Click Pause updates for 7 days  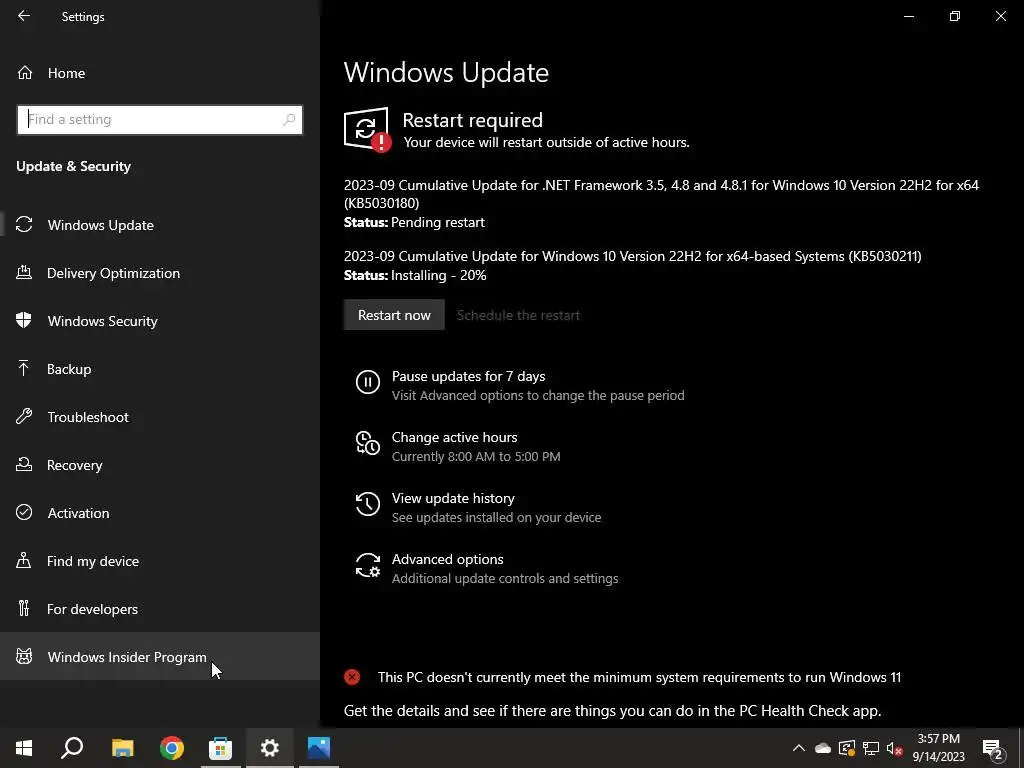[x=468, y=376]
